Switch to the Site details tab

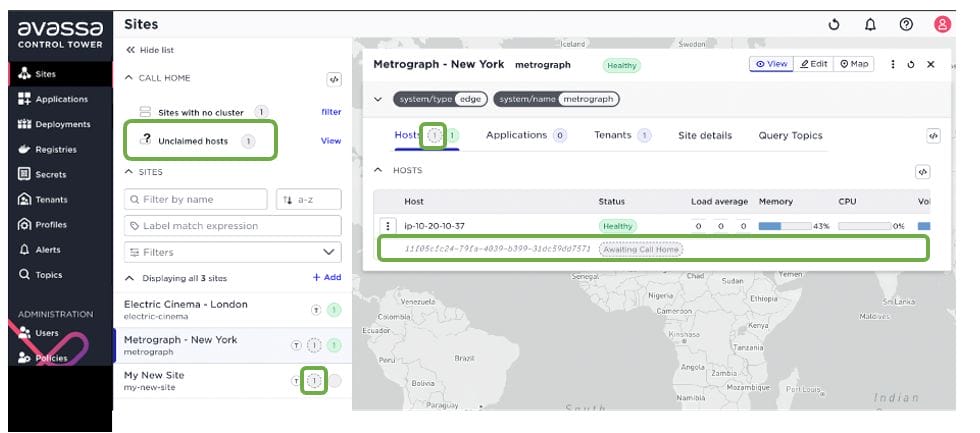[705, 135]
